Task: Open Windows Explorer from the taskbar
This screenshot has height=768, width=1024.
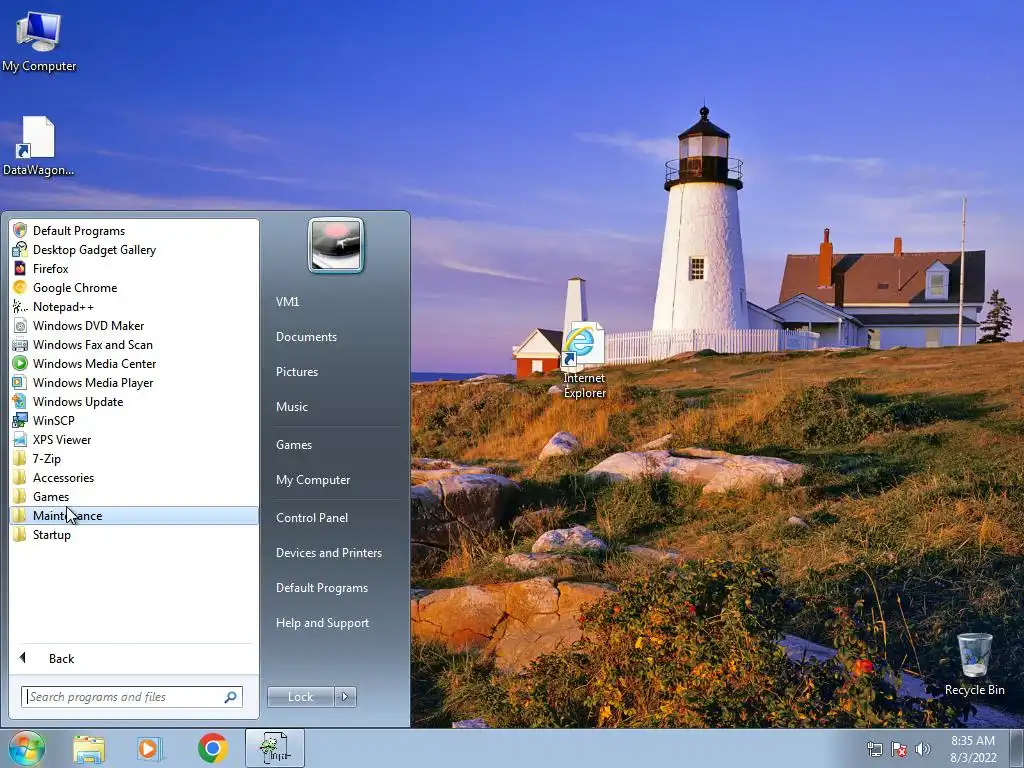Action: click(89, 749)
